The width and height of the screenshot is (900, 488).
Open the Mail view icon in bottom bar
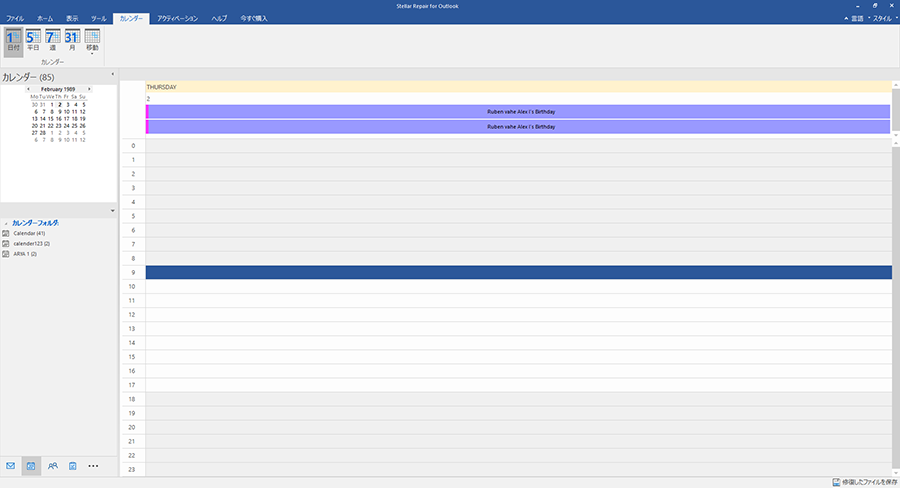pos(11,465)
